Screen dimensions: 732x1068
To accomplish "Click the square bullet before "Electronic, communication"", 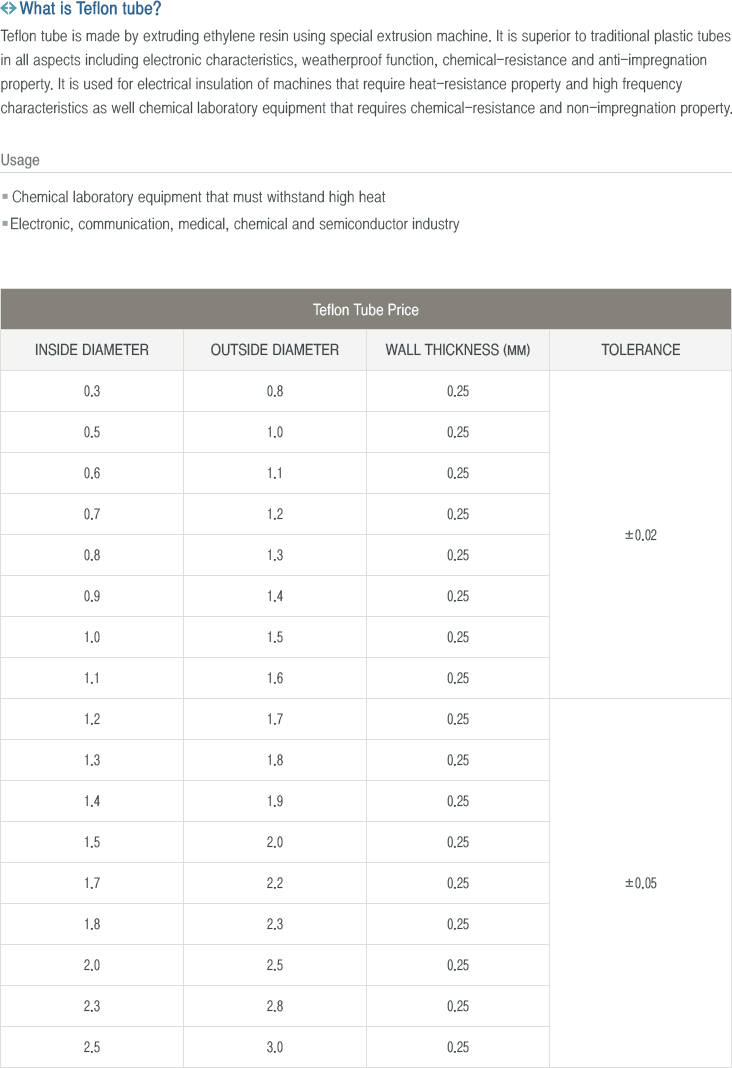I will pyautogui.click(x=5, y=225).
